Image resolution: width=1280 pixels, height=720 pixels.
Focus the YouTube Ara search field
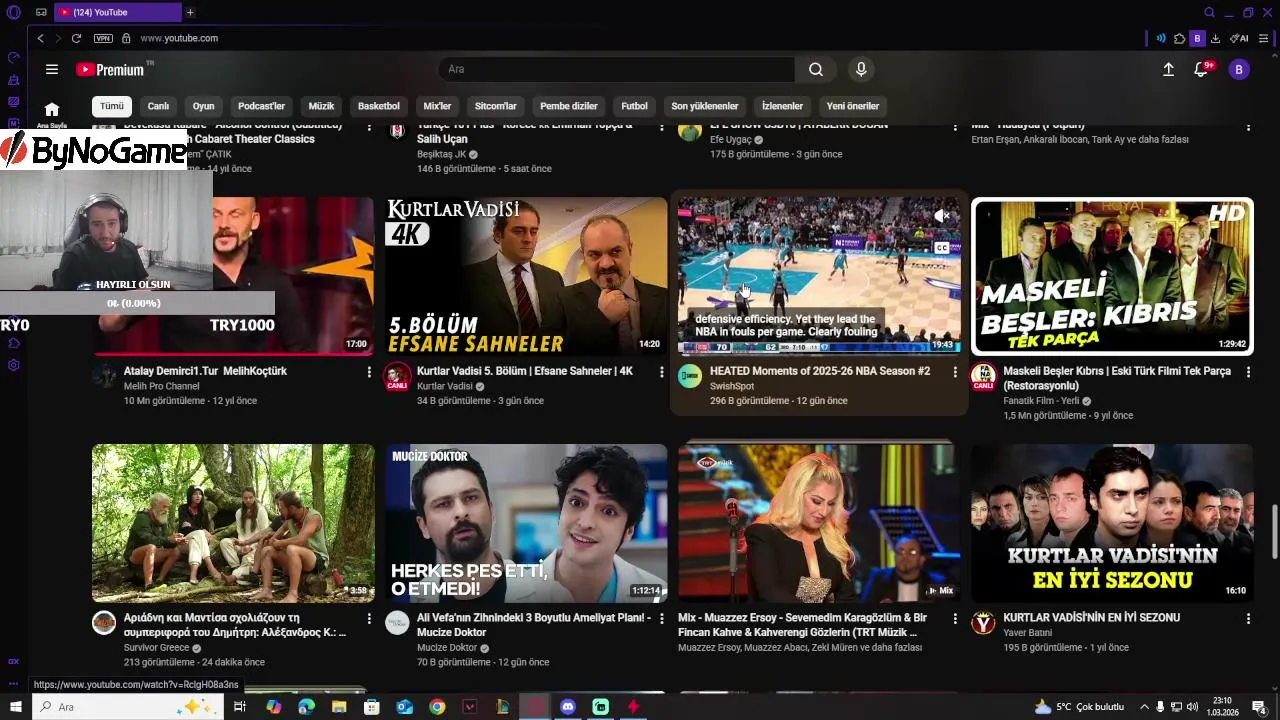(x=616, y=69)
